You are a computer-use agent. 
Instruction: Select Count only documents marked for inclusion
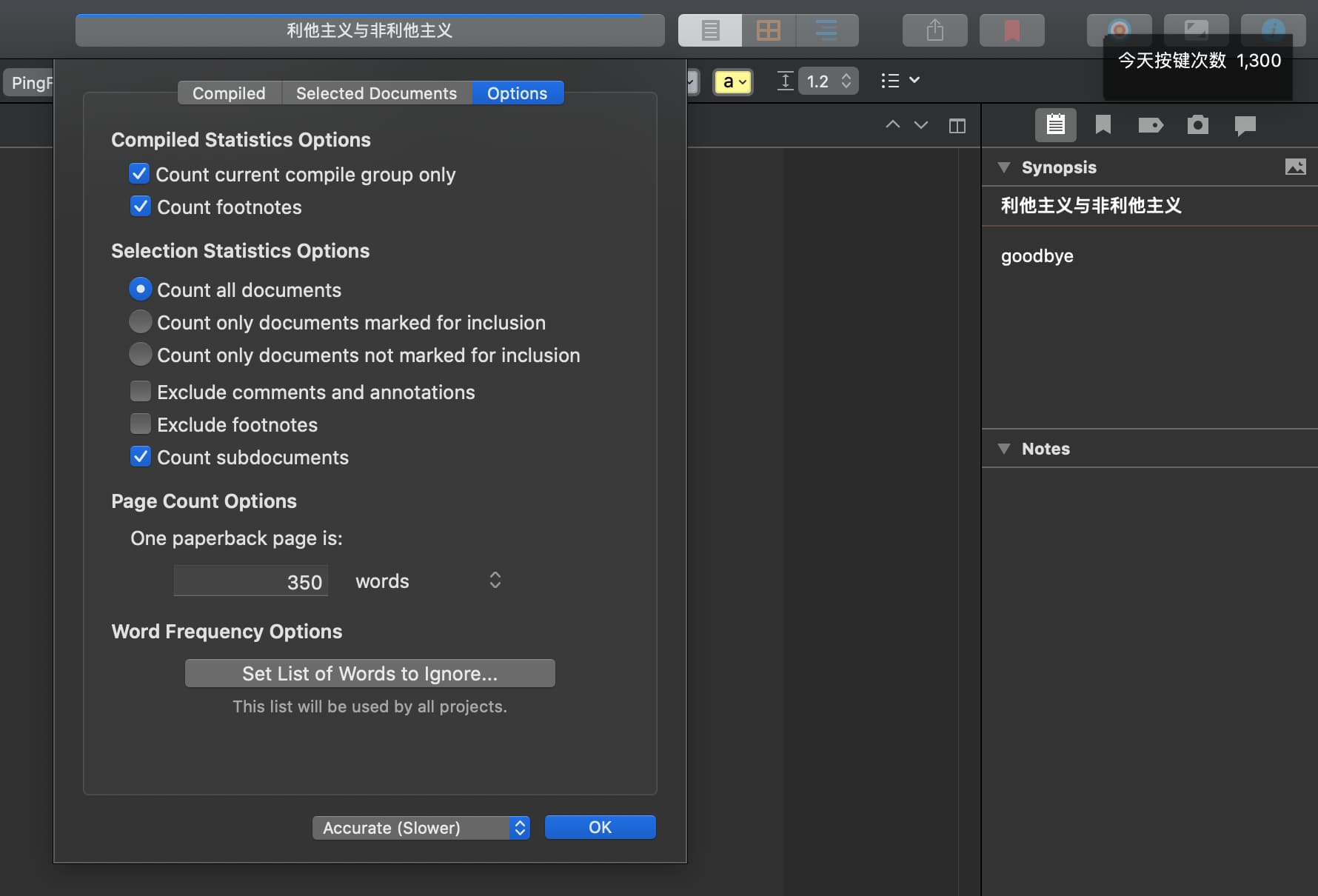point(140,322)
